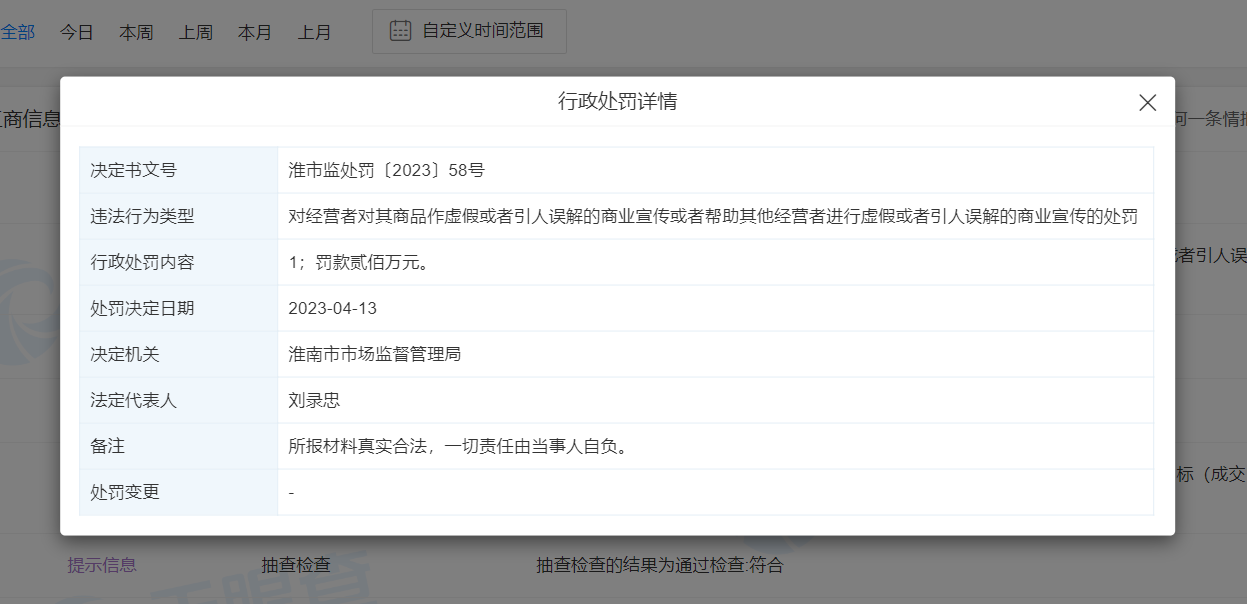The image size is (1247, 604).
Task: Select the 本月 time filter
Action: click(x=255, y=32)
